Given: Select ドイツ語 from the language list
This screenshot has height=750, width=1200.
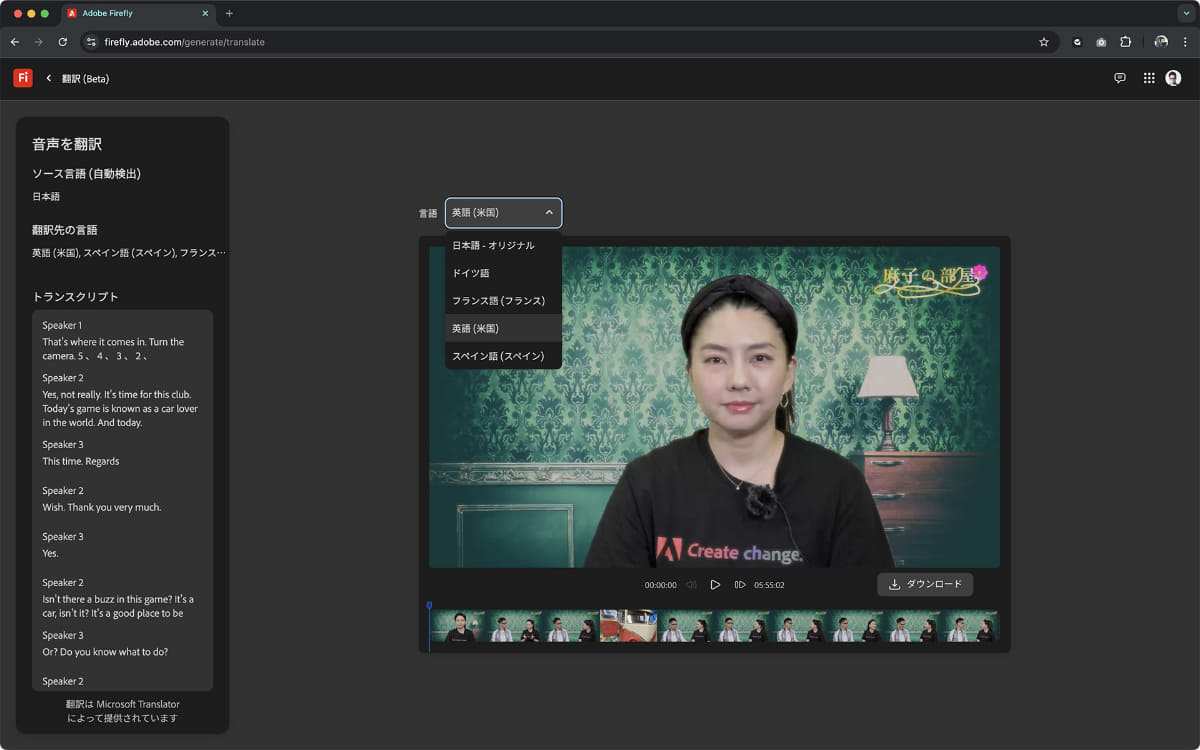Looking at the screenshot, I should pos(504,273).
